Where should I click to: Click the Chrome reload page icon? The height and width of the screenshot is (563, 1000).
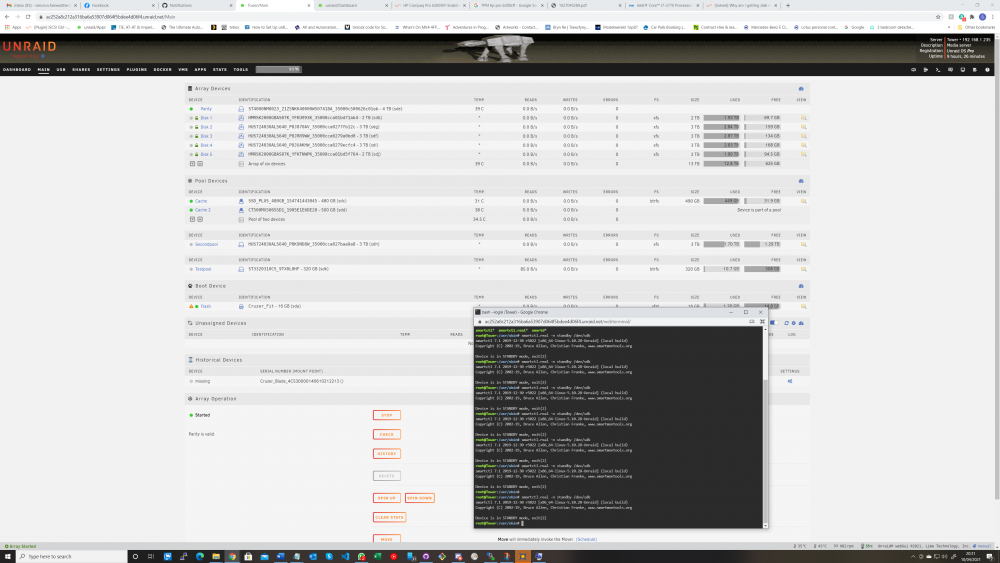(28, 17)
